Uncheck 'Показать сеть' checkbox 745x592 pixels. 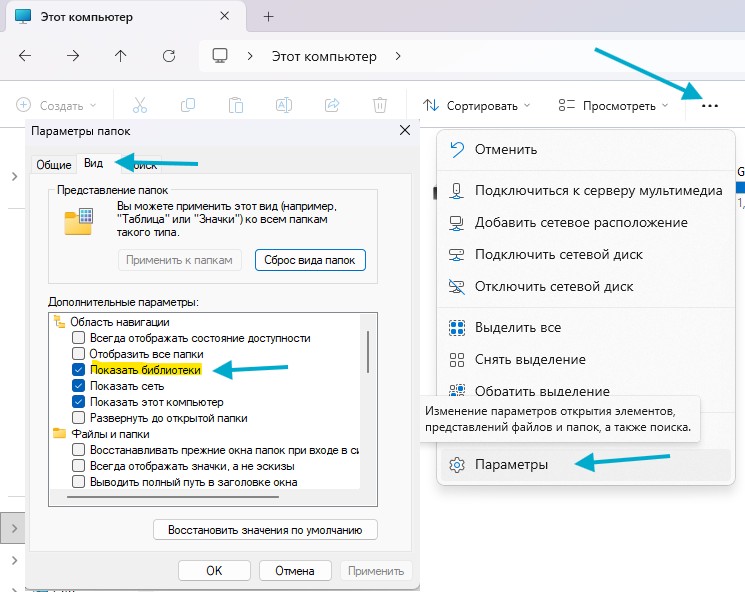pyautogui.click(x=78, y=386)
